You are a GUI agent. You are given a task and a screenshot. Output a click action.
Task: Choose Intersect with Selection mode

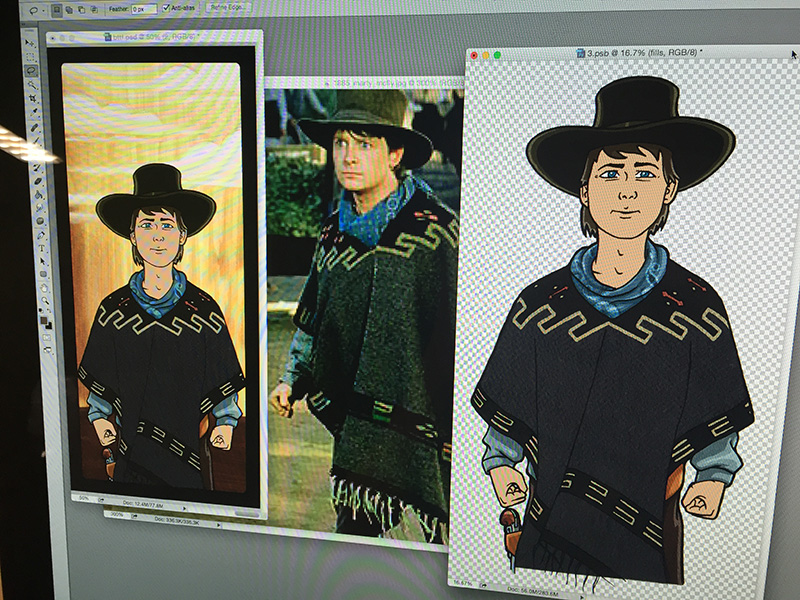pos(94,9)
